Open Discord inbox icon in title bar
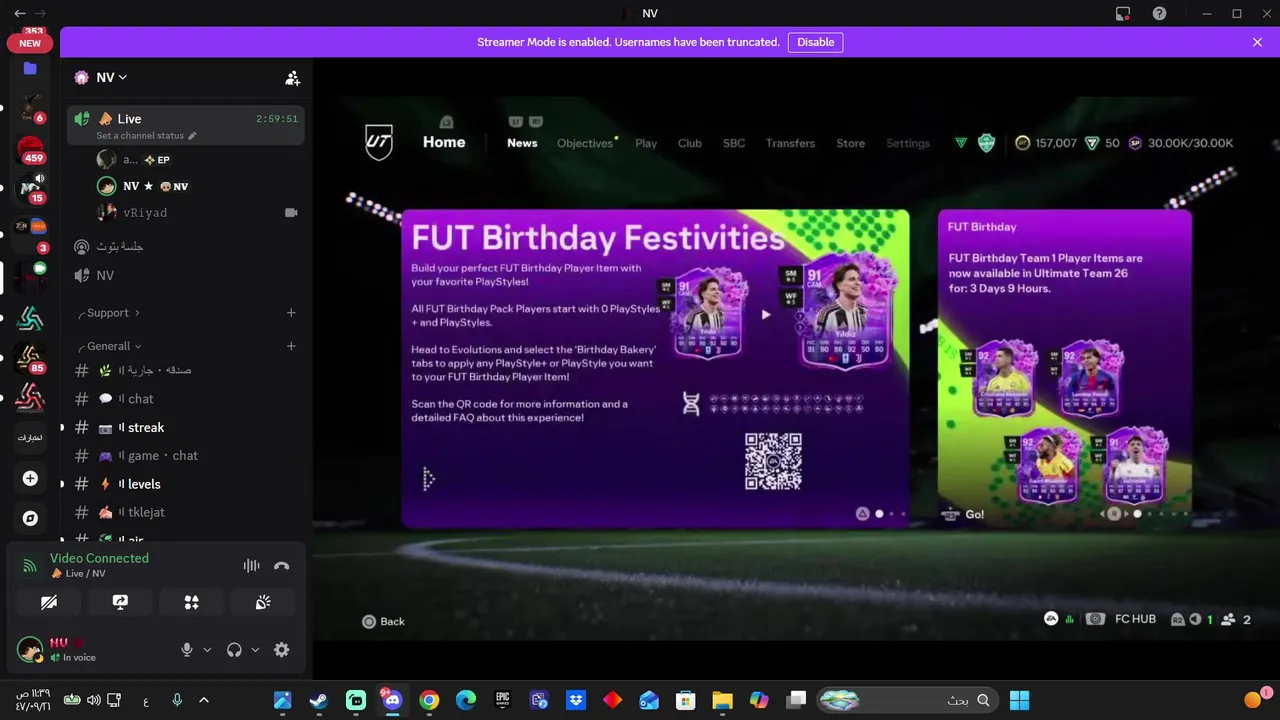This screenshot has height=720, width=1280. pos(1123,13)
